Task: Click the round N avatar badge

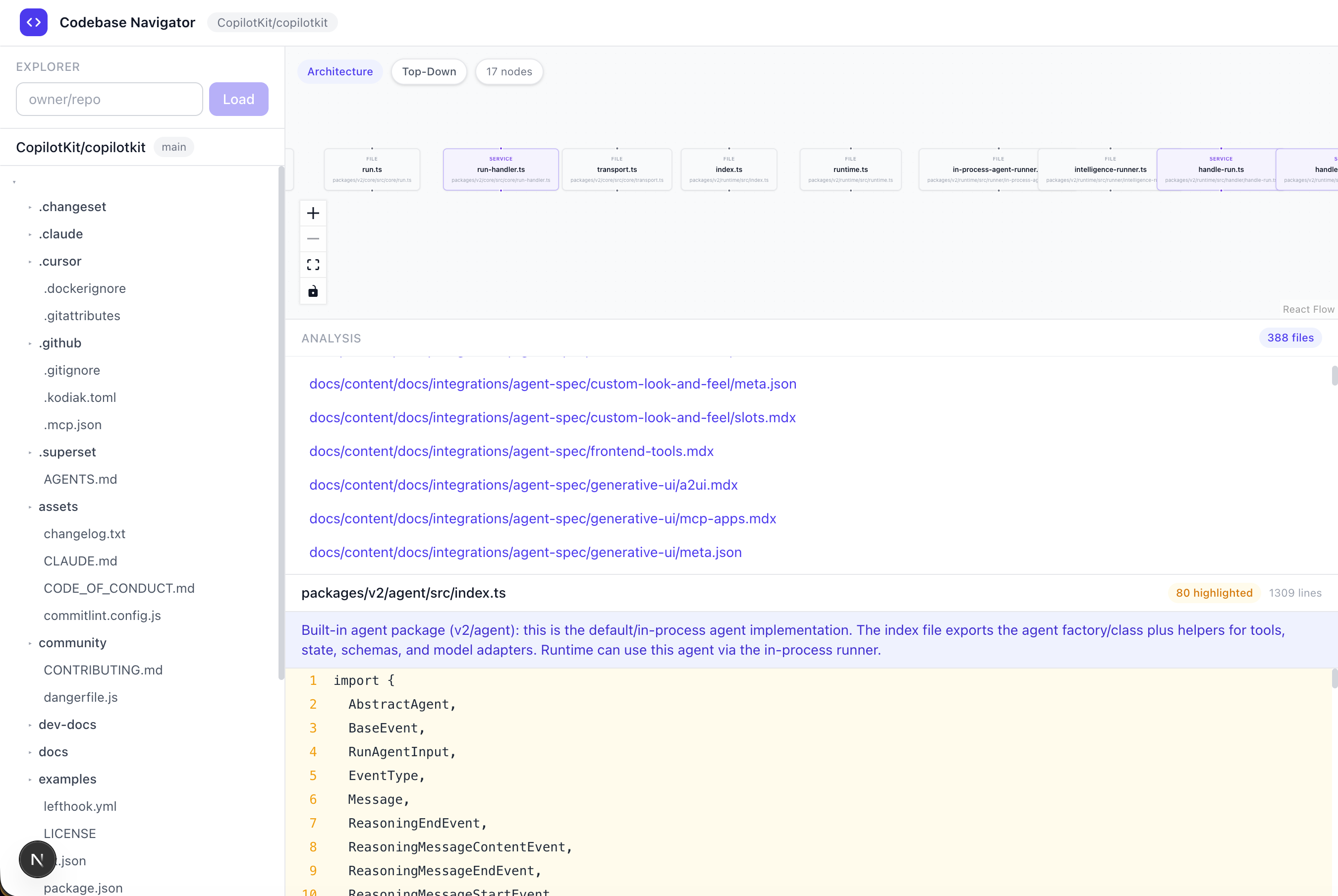Action: tap(37, 859)
